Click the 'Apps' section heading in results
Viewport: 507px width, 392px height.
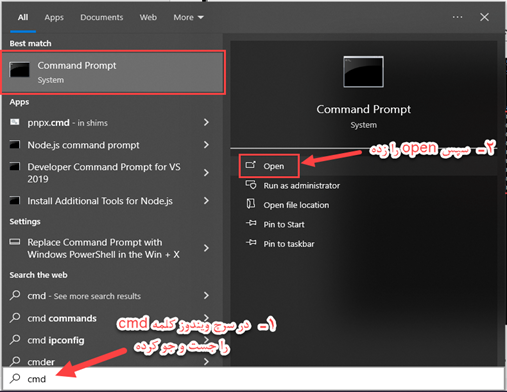[19, 102]
